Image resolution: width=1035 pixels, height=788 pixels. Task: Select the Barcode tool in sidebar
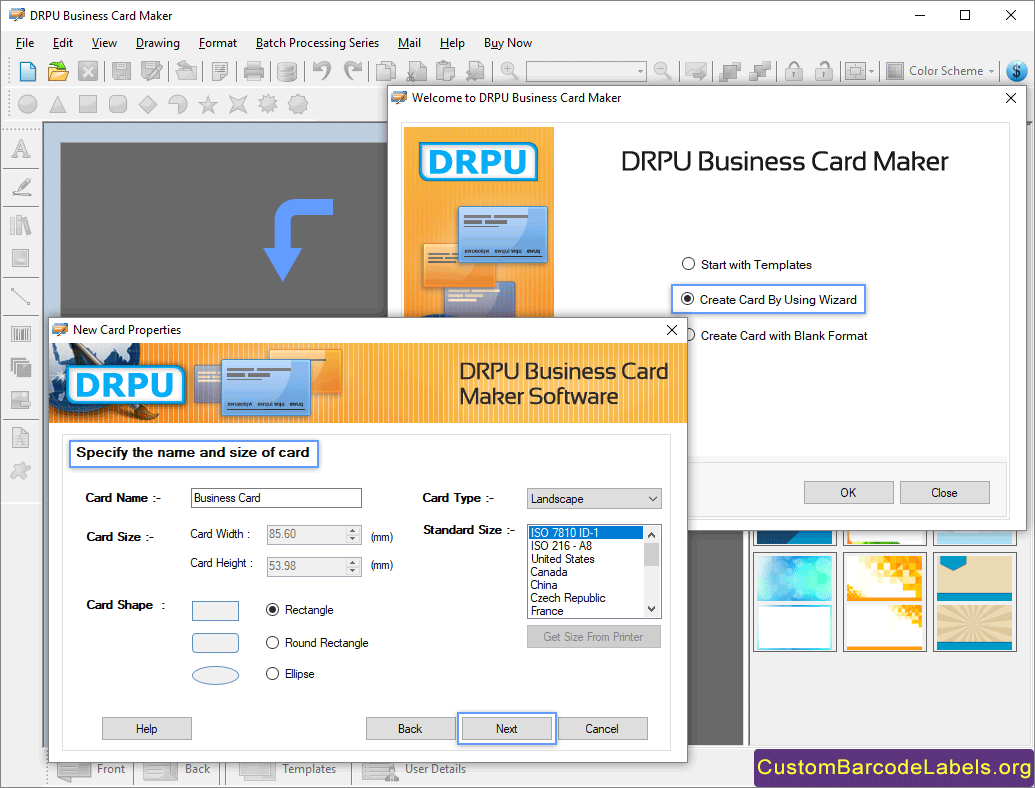tap(21, 334)
